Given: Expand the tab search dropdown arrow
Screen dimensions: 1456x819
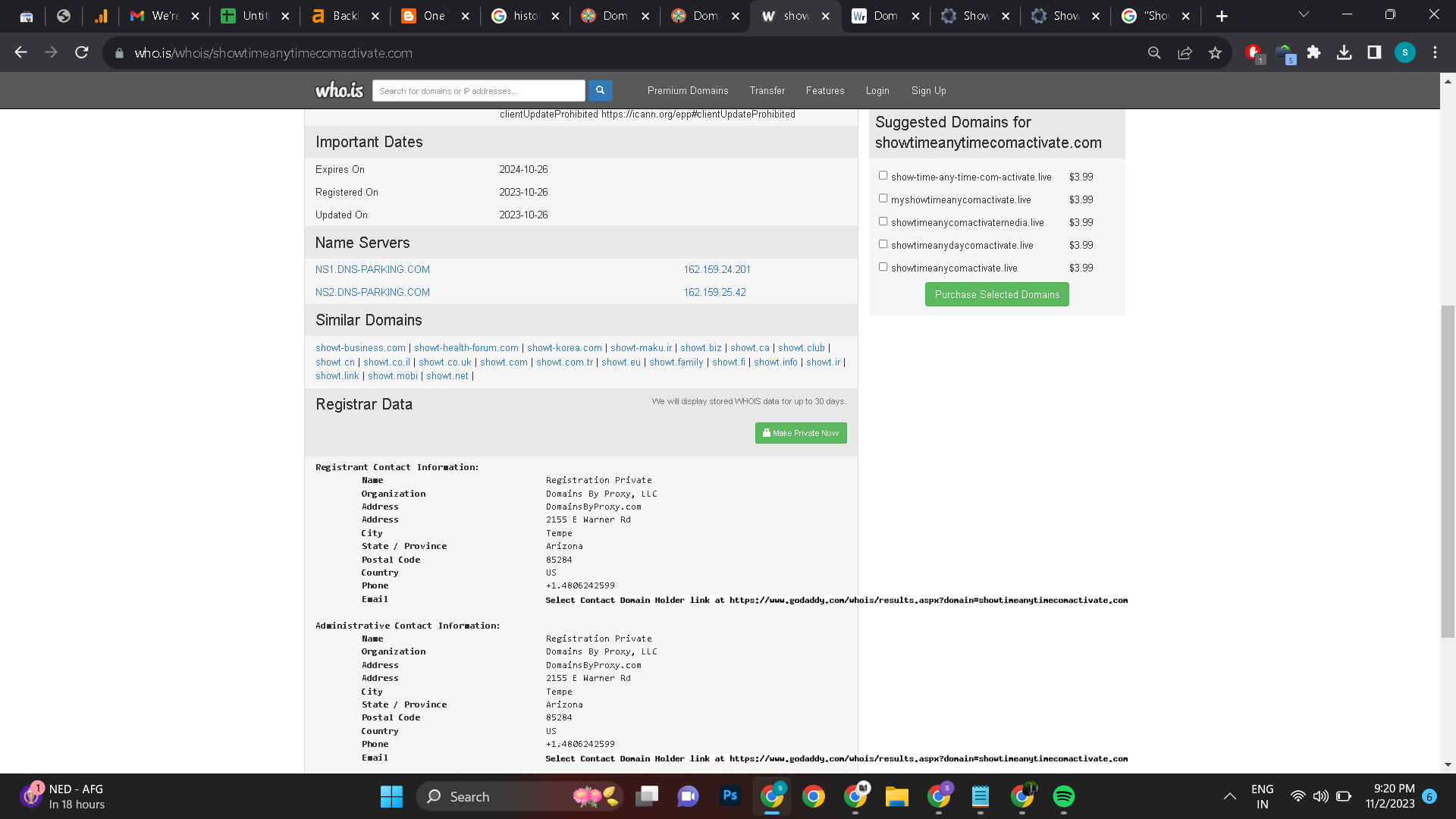Looking at the screenshot, I should [x=1304, y=14].
